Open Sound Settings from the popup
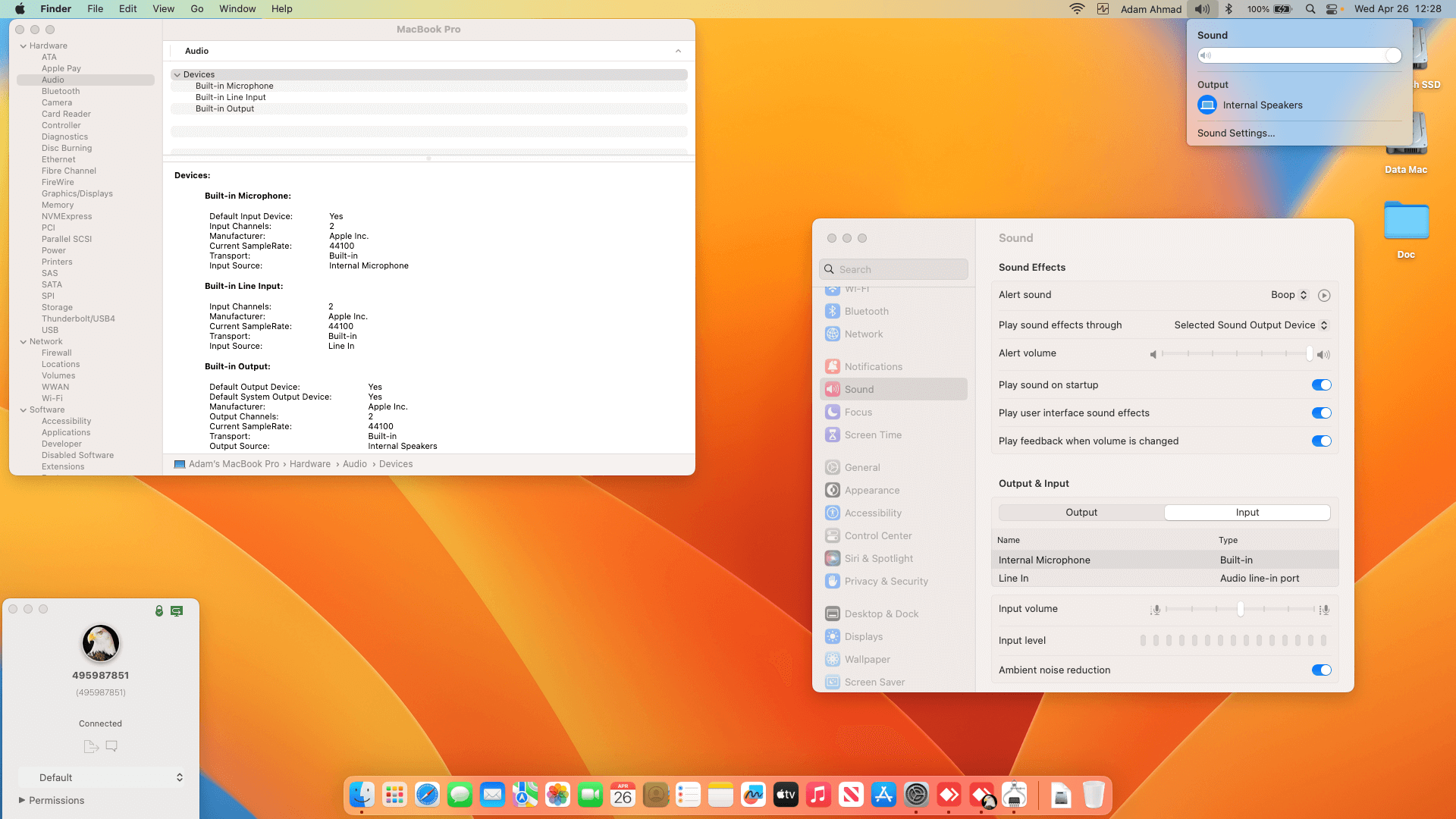 click(1236, 133)
